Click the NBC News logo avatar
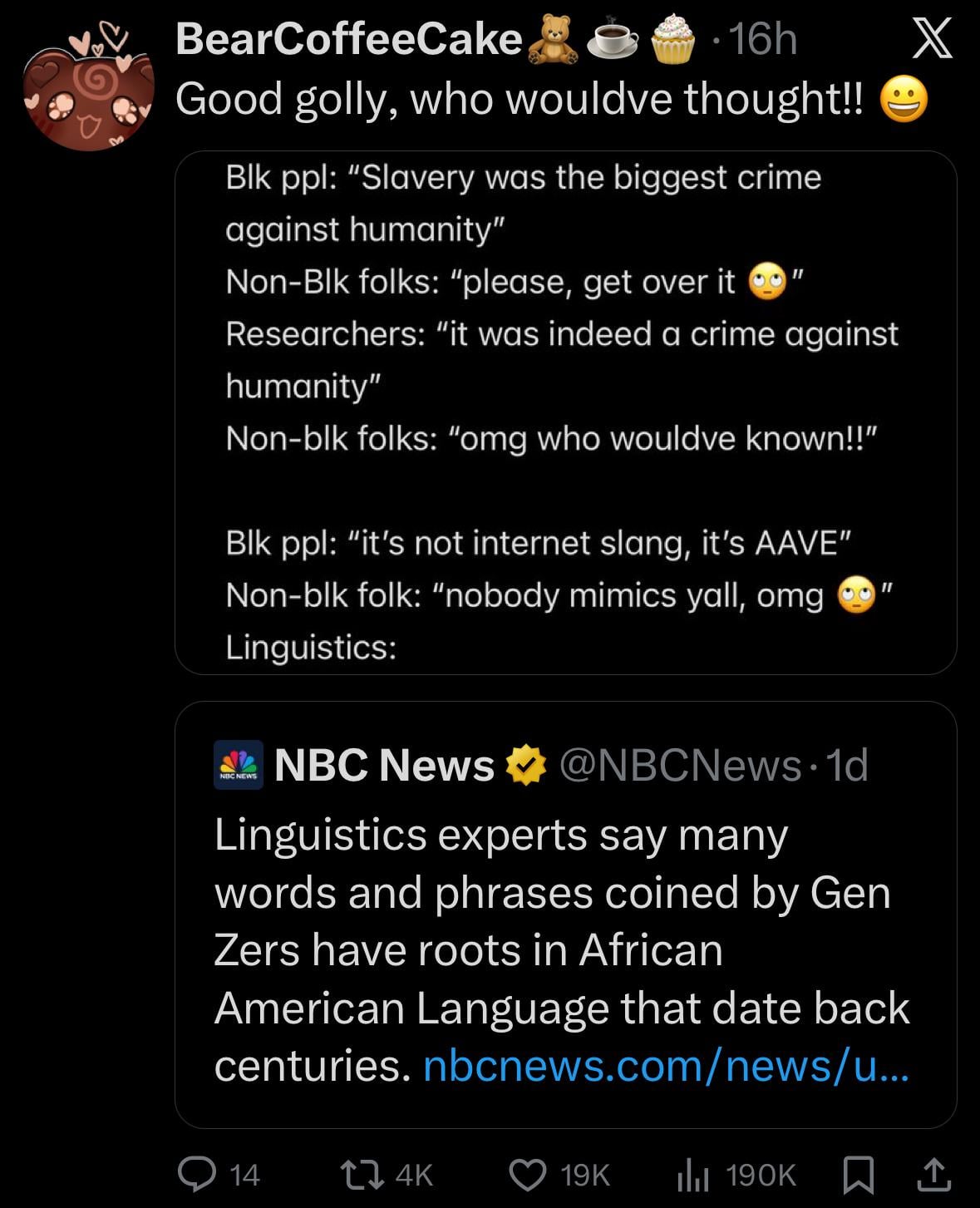 point(239,765)
